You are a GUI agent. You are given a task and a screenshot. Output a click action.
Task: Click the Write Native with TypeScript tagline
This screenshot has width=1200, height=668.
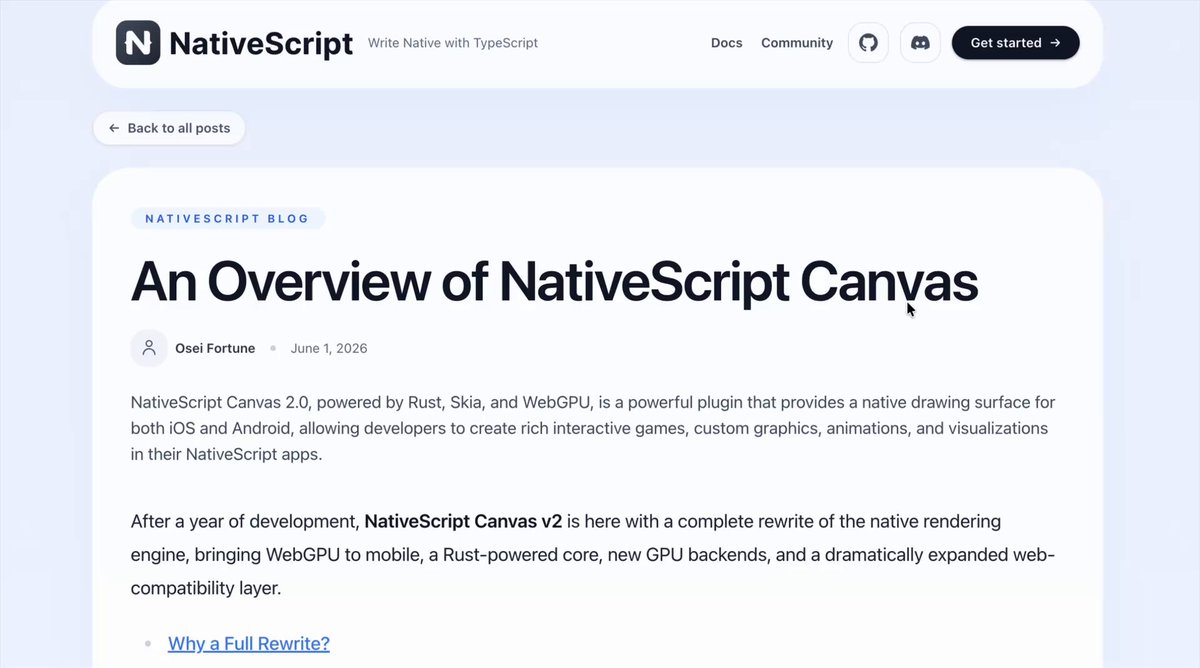[x=453, y=43]
